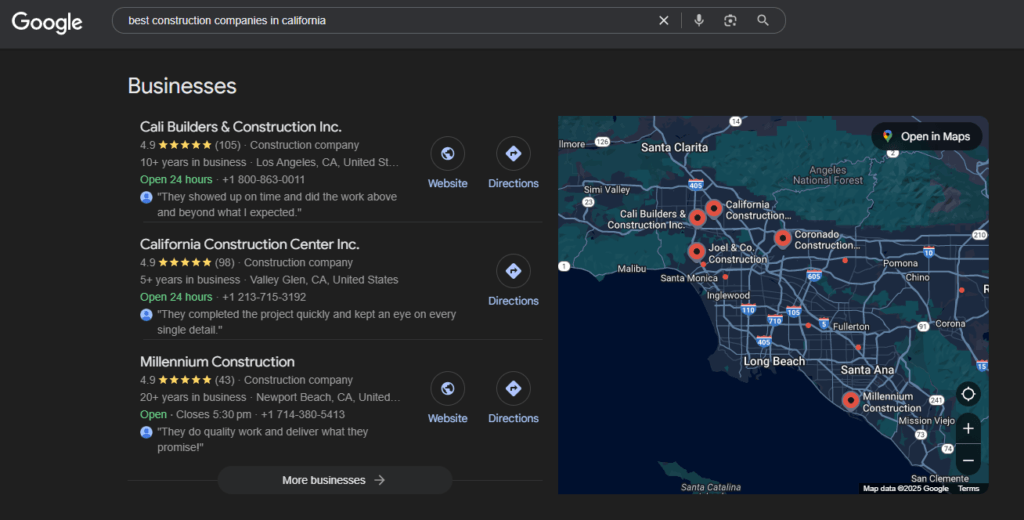This screenshot has width=1024, height=520.
Task: Open Millennium Construction website icon
Action: point(447,389)
